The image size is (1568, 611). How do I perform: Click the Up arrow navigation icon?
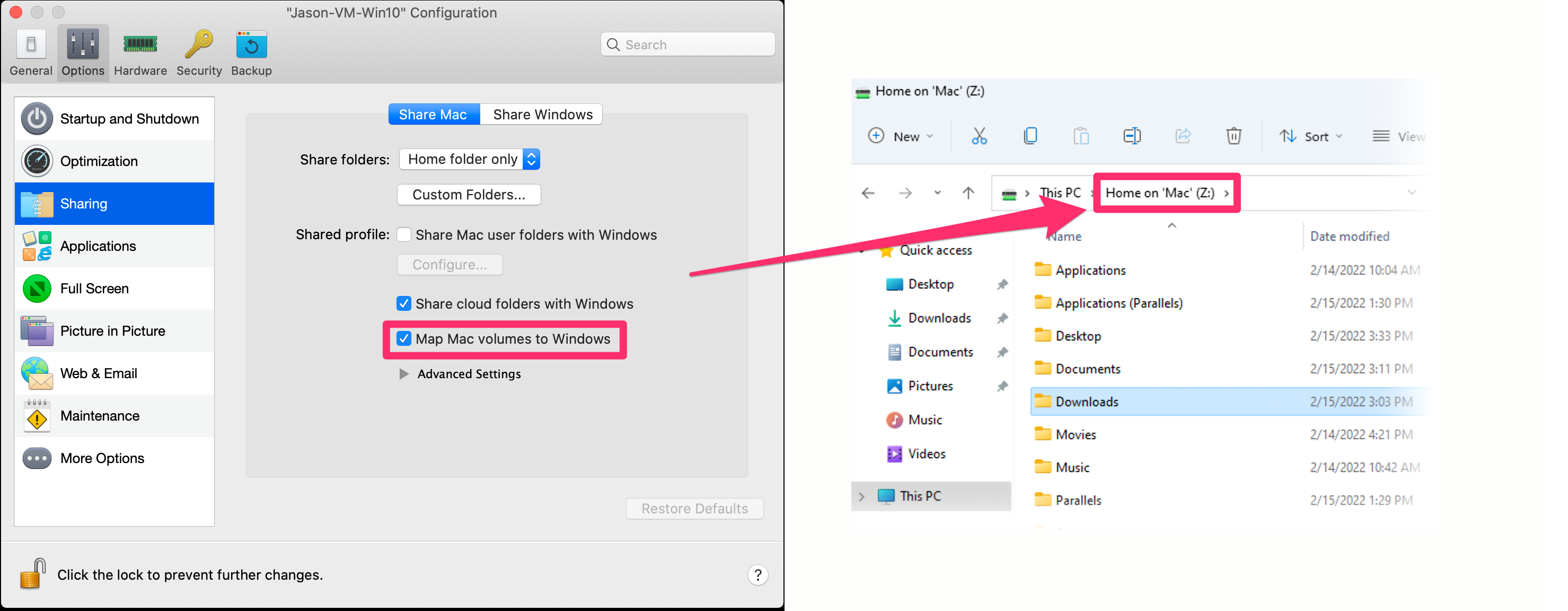[968, 193]
